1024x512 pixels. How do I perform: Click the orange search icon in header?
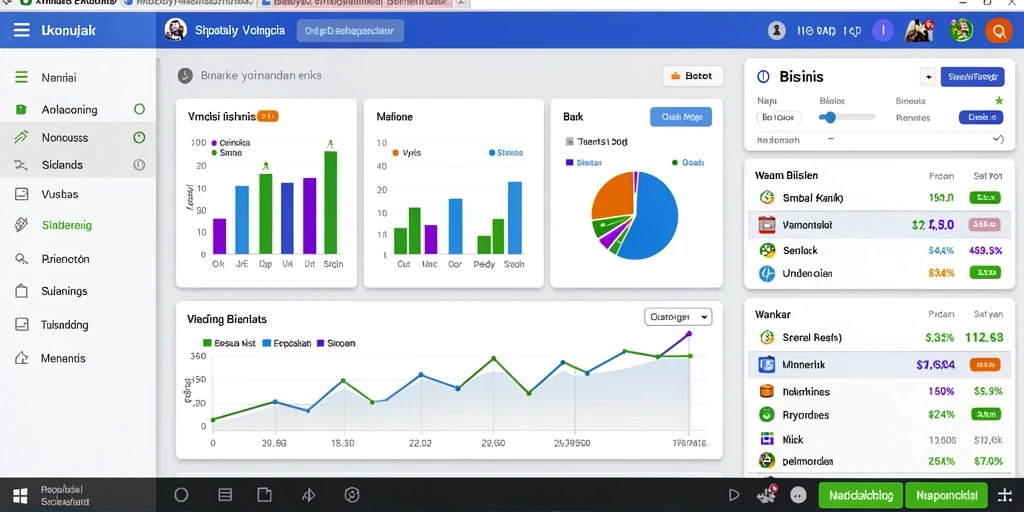[998, 31]
